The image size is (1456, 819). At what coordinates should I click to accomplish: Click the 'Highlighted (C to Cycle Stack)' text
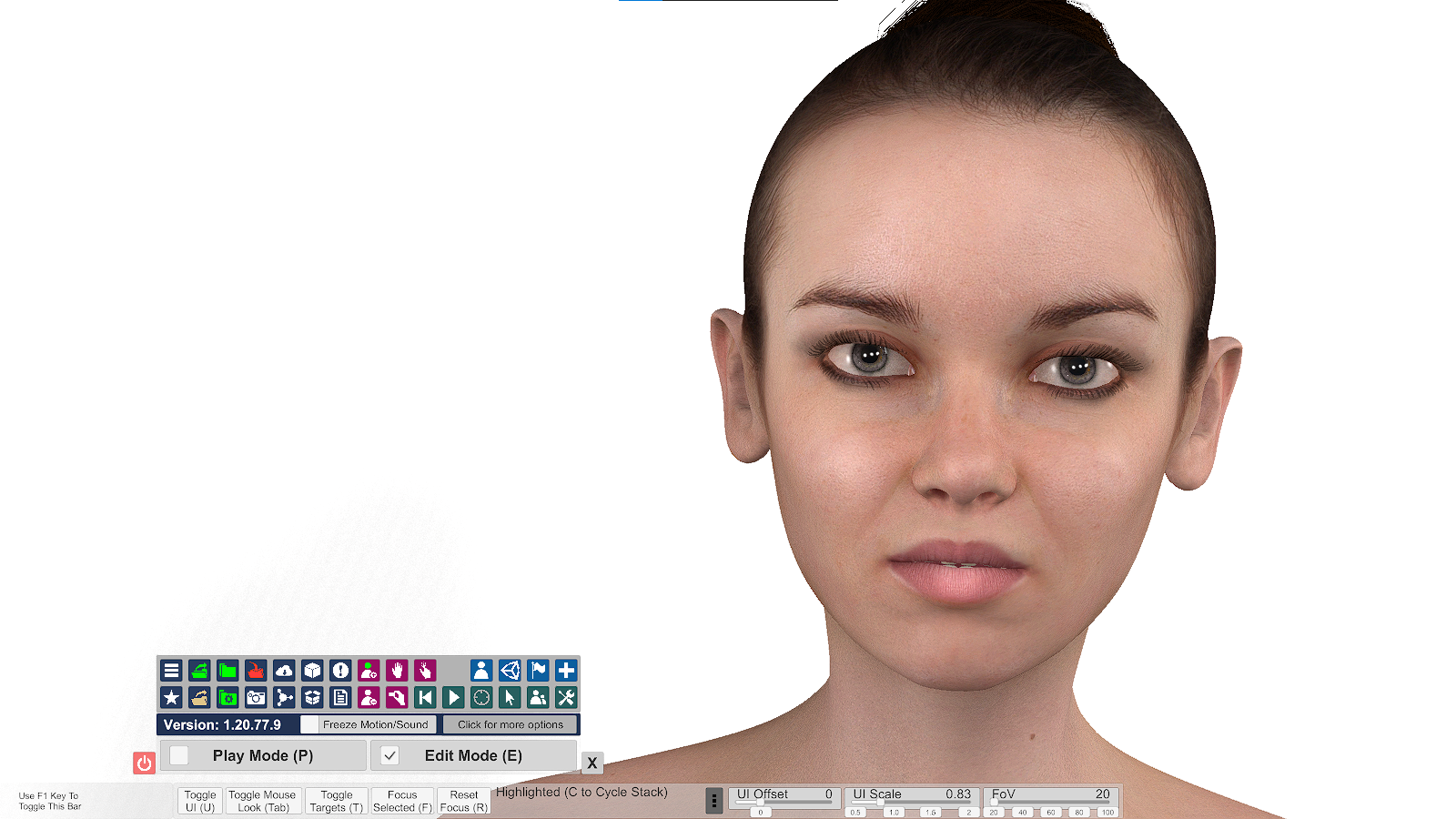581,793
